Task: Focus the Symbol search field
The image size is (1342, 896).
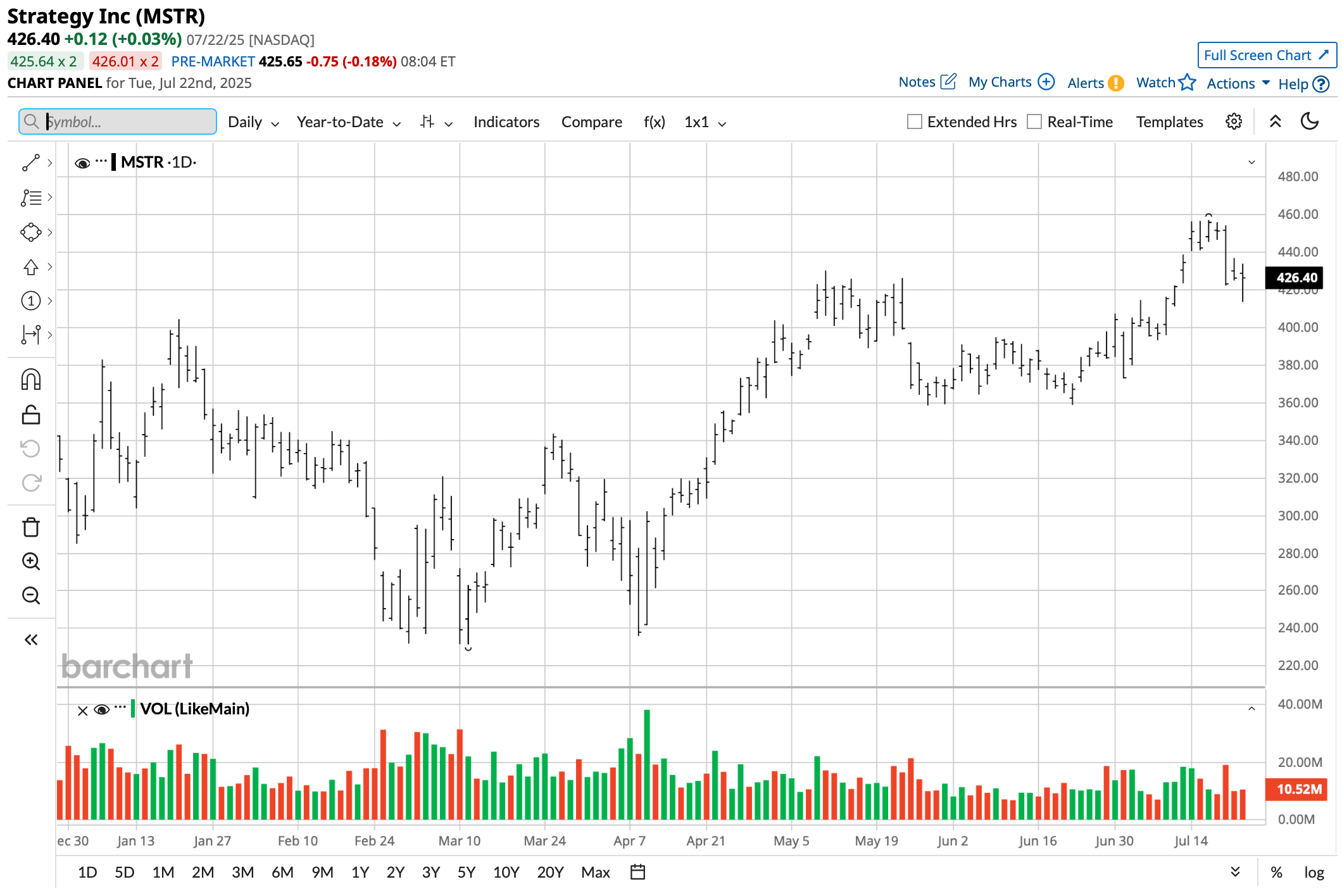Action: point(118,121)
